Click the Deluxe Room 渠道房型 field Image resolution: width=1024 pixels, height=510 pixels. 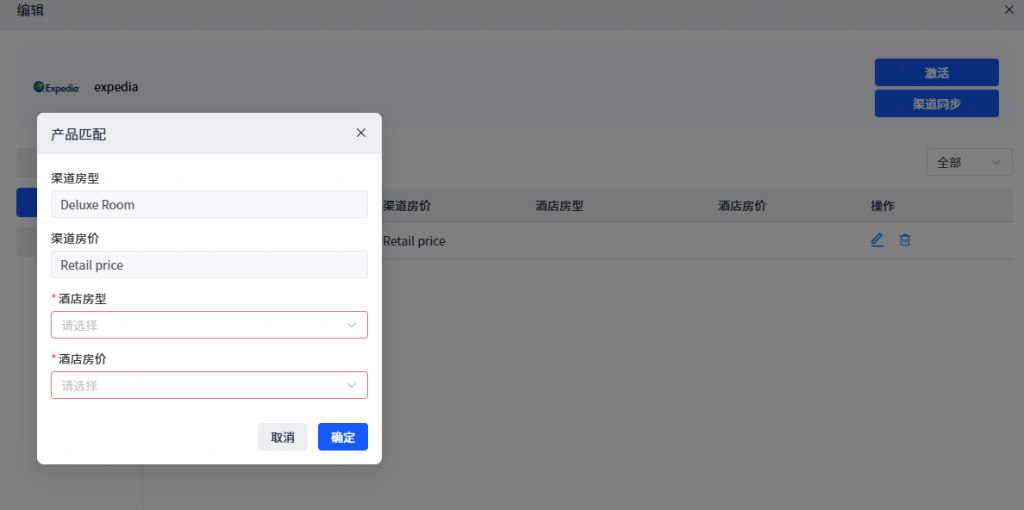(x=209, y=204)
